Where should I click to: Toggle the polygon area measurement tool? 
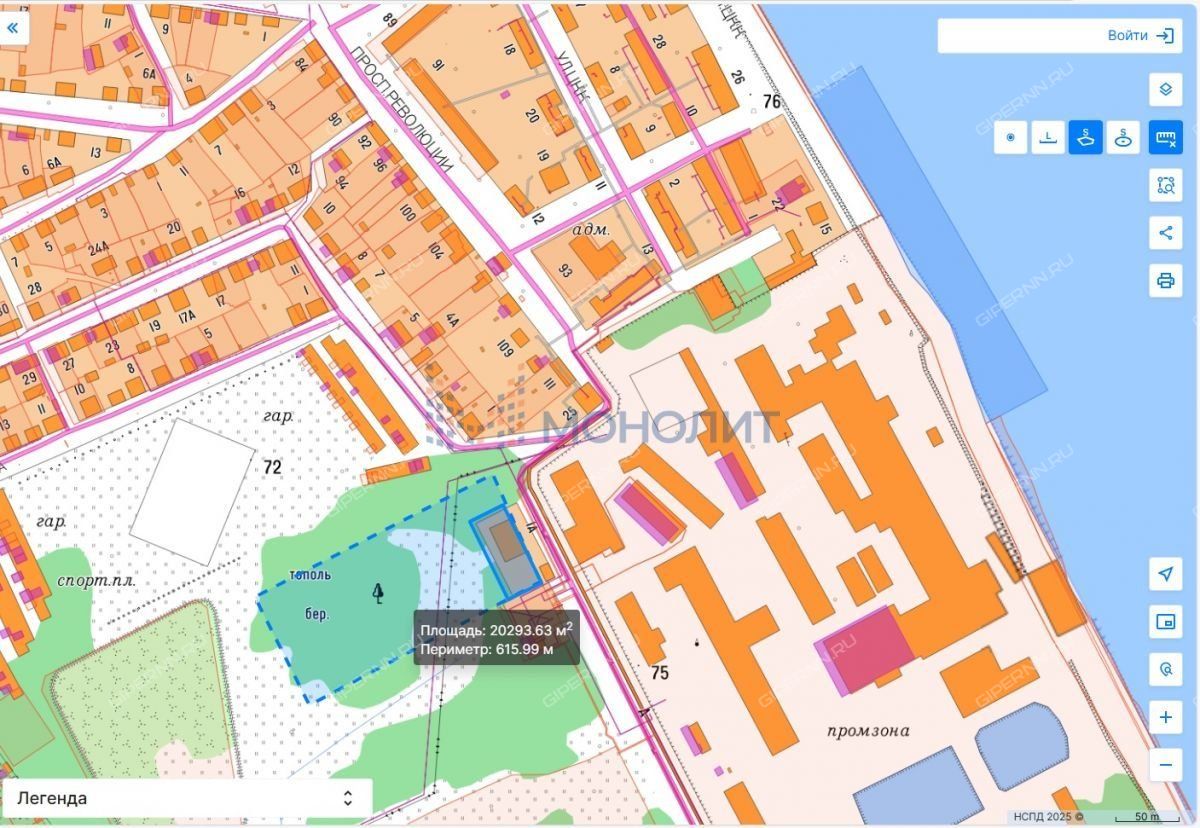[x=1086, y=137]
